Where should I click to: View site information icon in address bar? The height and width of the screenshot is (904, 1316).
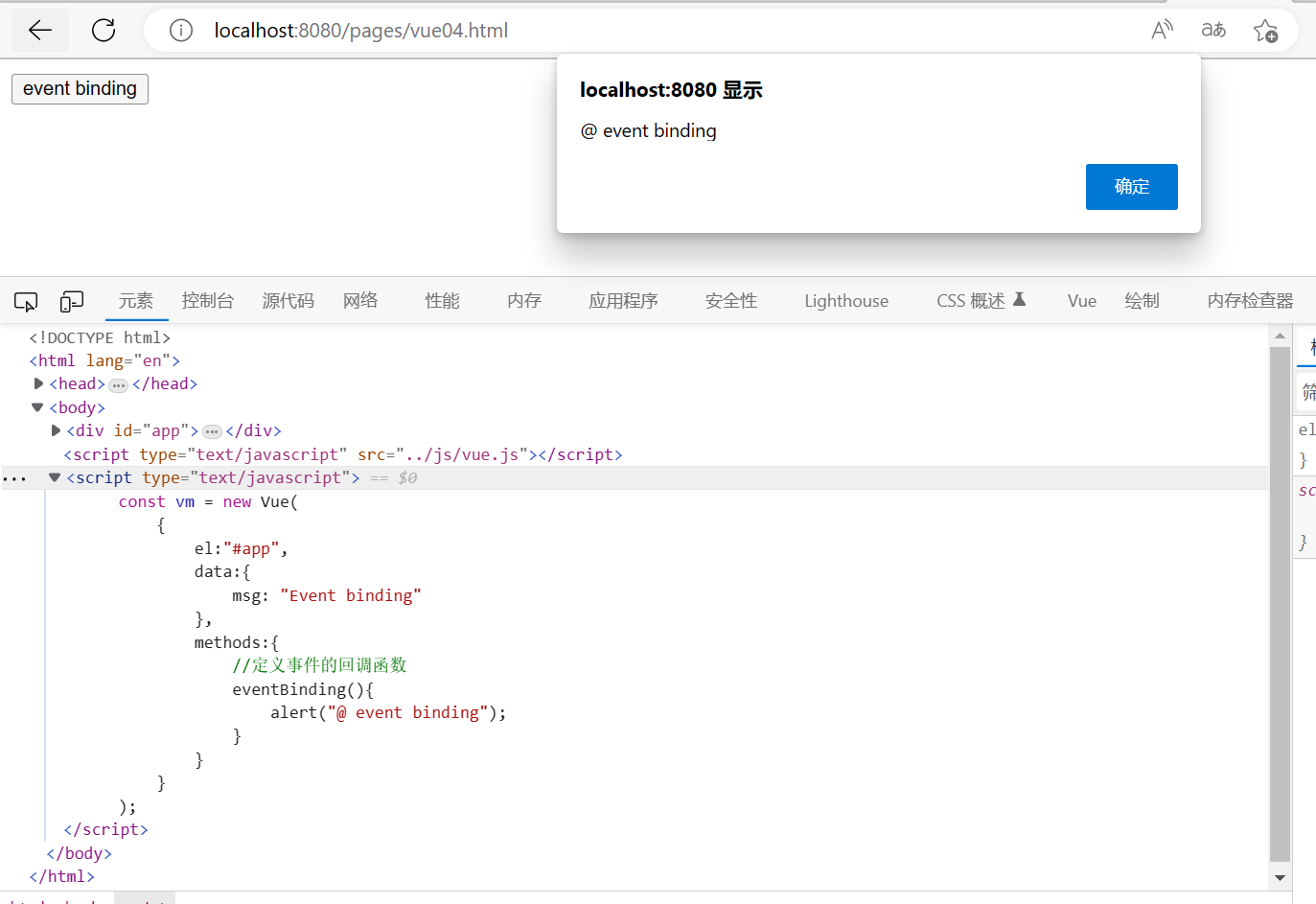point(181,31)
